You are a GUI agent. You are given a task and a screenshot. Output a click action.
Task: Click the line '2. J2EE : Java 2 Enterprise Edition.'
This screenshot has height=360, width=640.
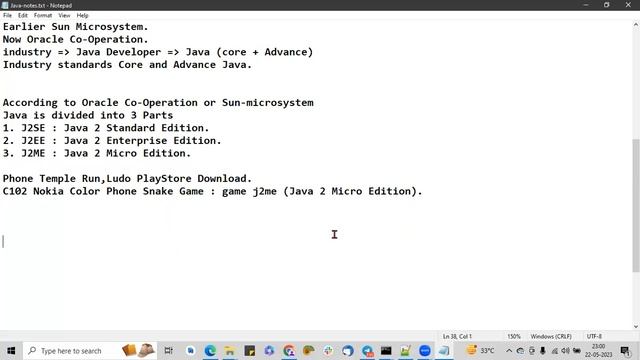[x=112, y=141]
